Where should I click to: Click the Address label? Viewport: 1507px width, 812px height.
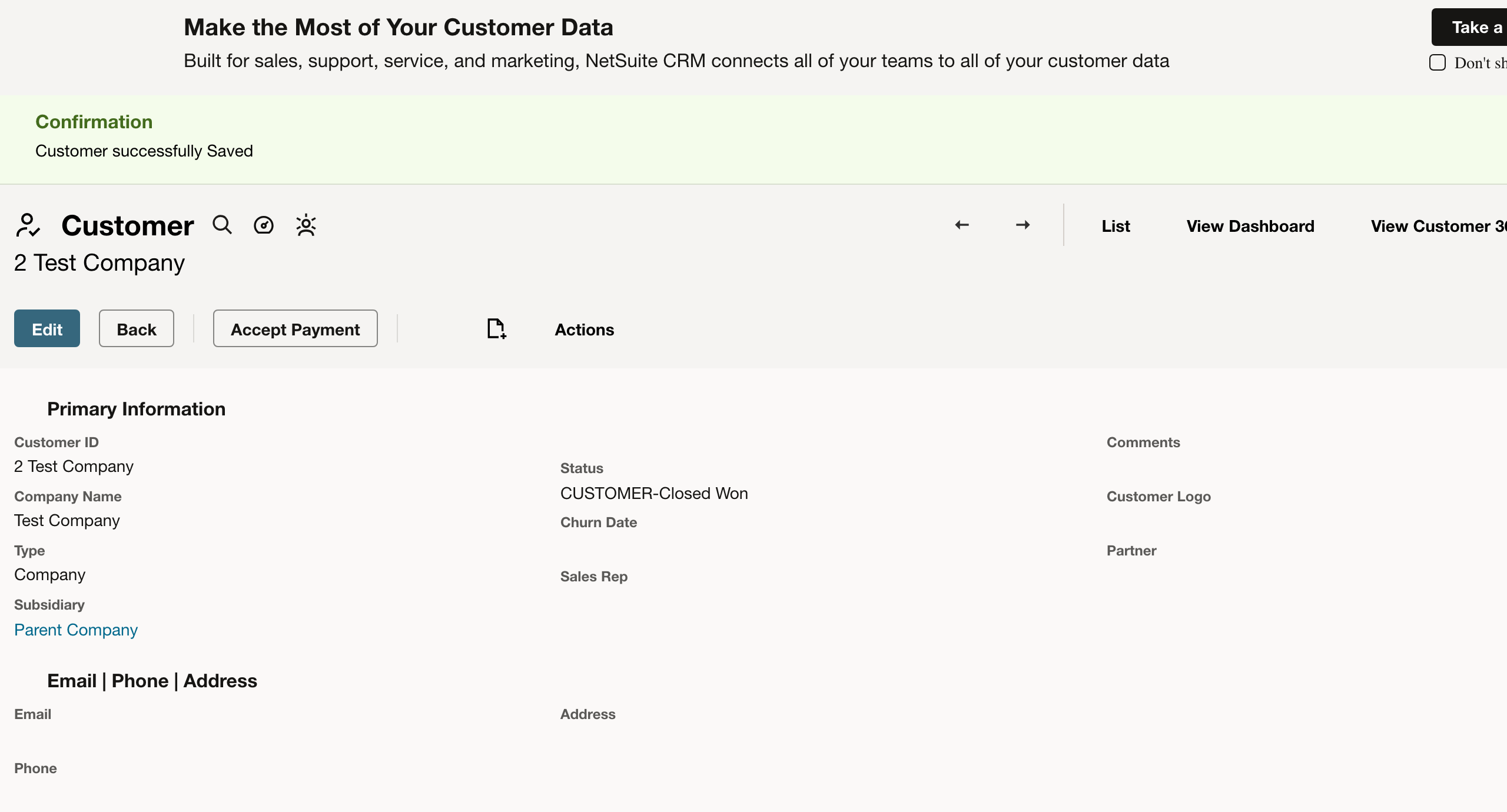tap(588, 714)
